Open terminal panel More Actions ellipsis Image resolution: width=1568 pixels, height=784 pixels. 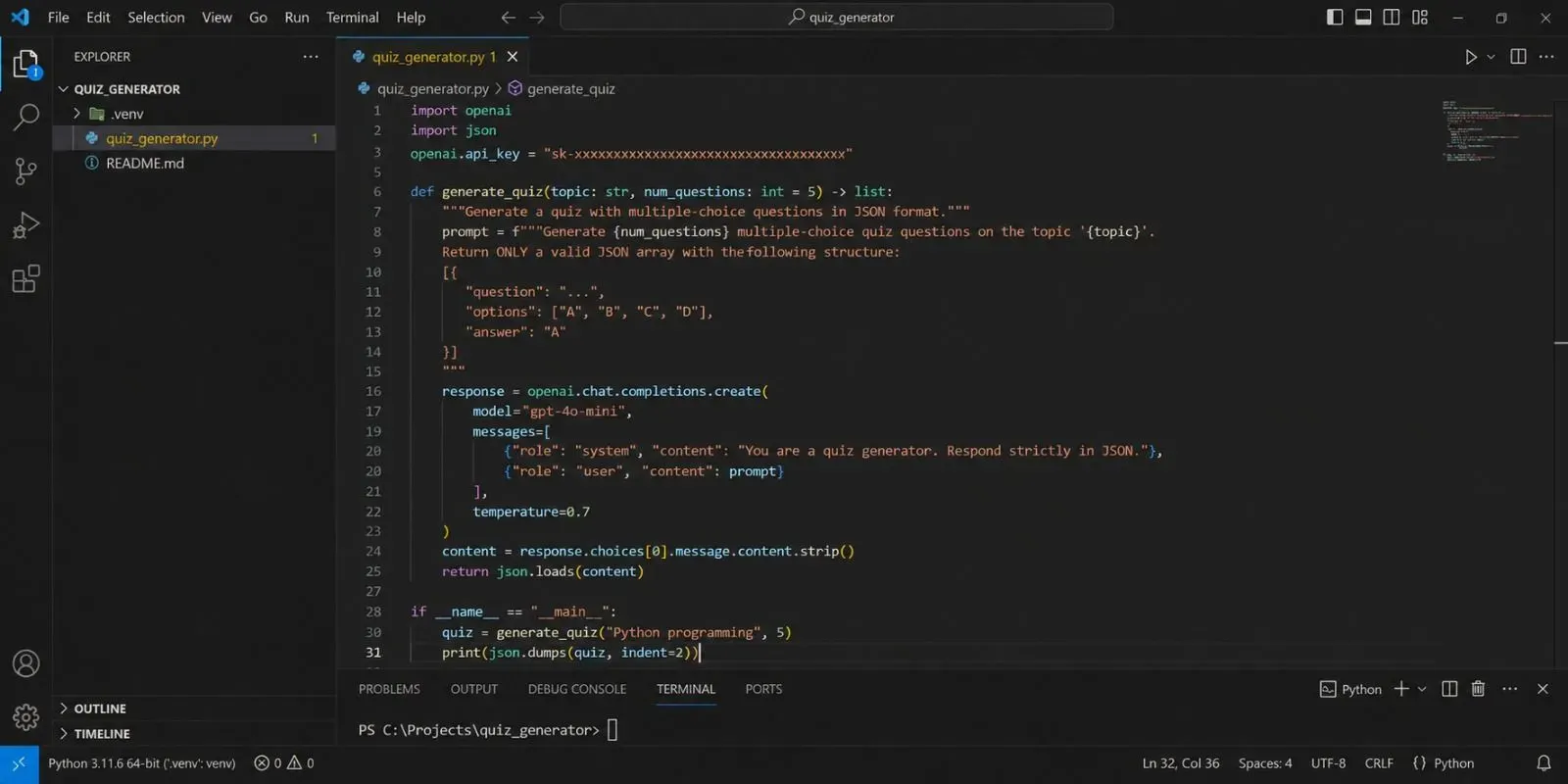coord(1510,689)
